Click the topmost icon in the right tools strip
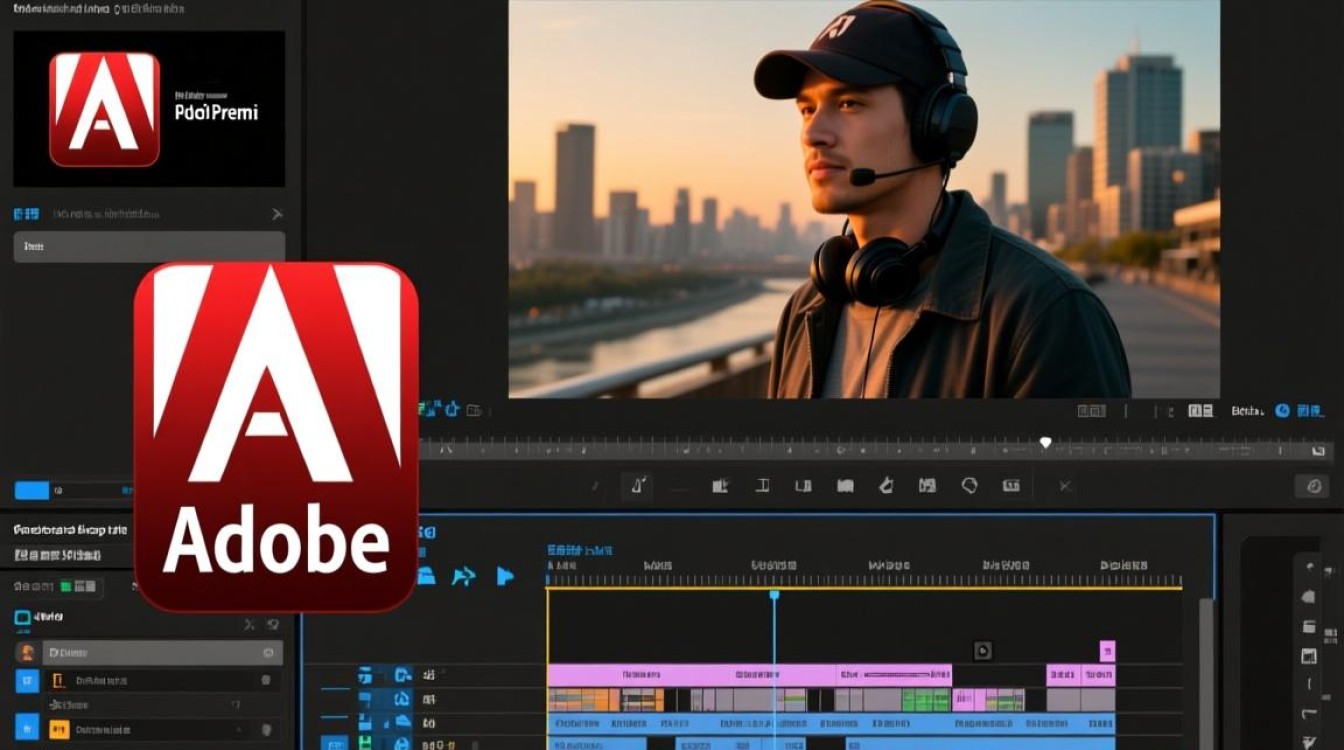Viewport: 1344px width, 750px height. [1309, 567]
